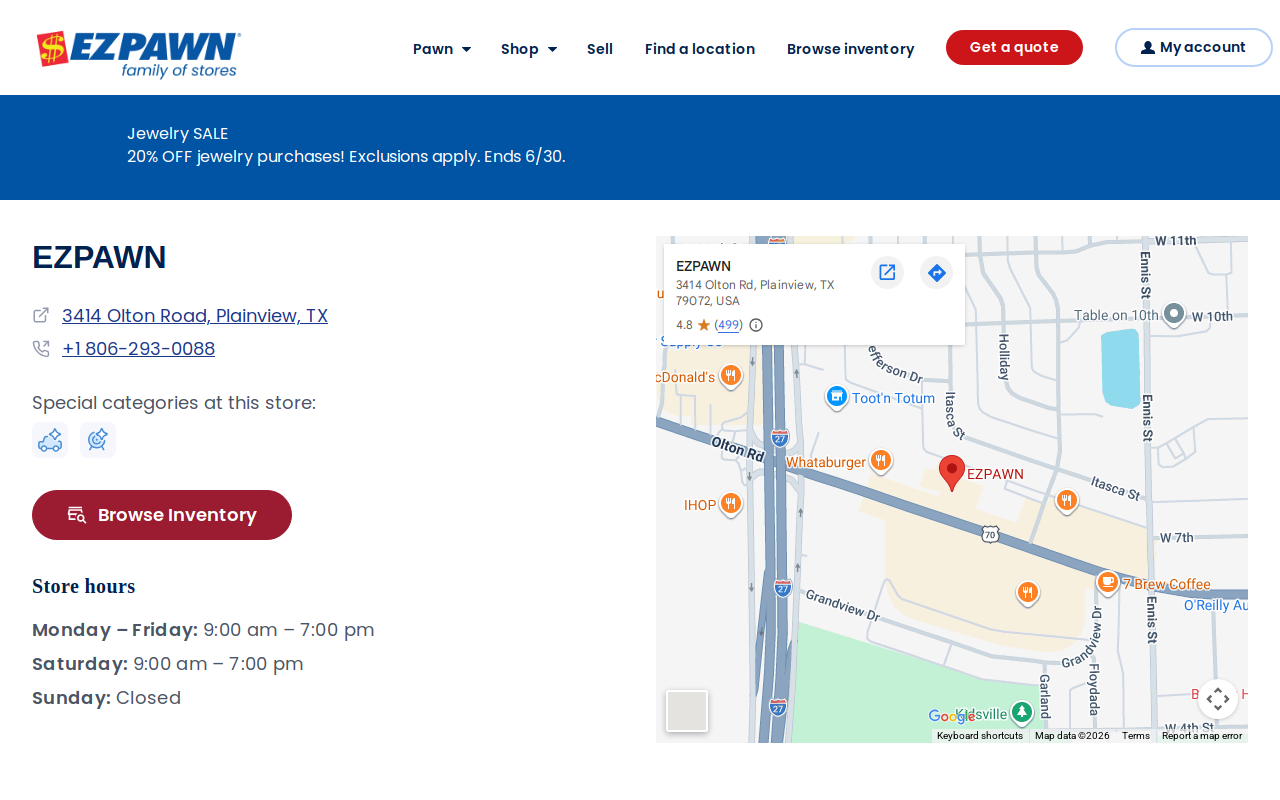This screenshot has width=1280, height=800.
Task: Click the Sunday: Closed hours row
Action: click(x=107, y=698)
